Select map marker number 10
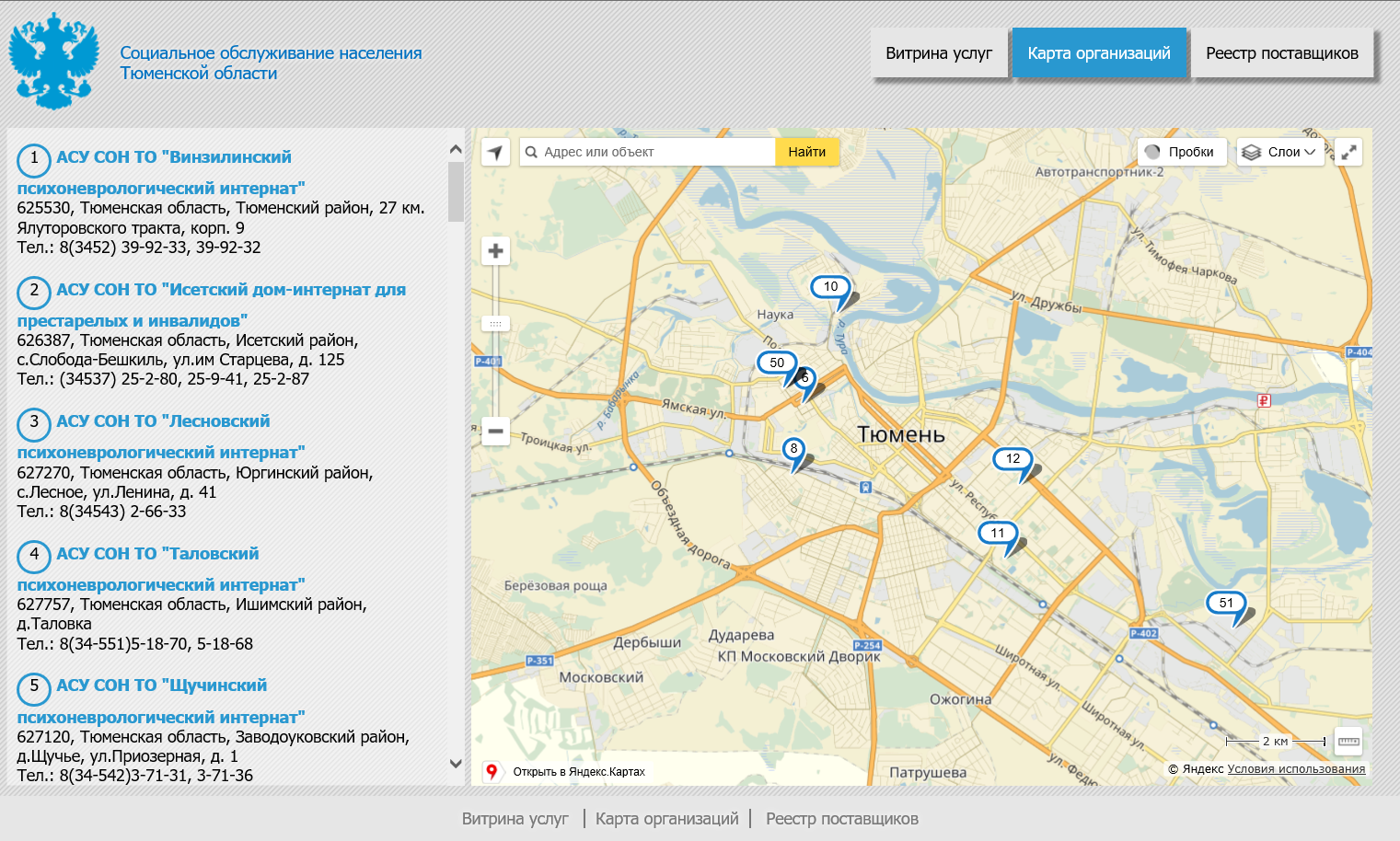 [x=831, y=287]
